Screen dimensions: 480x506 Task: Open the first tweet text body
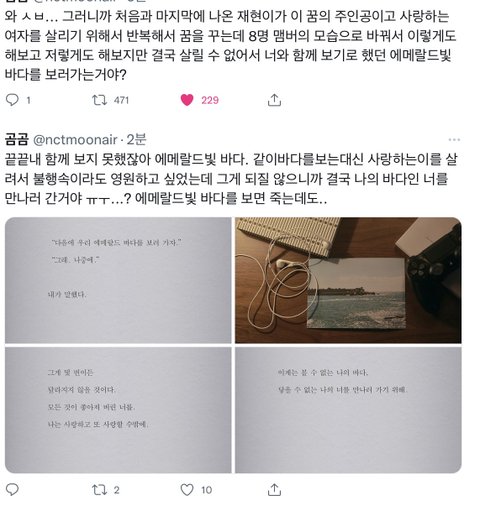pyautogui.click(x=230, y=45)
